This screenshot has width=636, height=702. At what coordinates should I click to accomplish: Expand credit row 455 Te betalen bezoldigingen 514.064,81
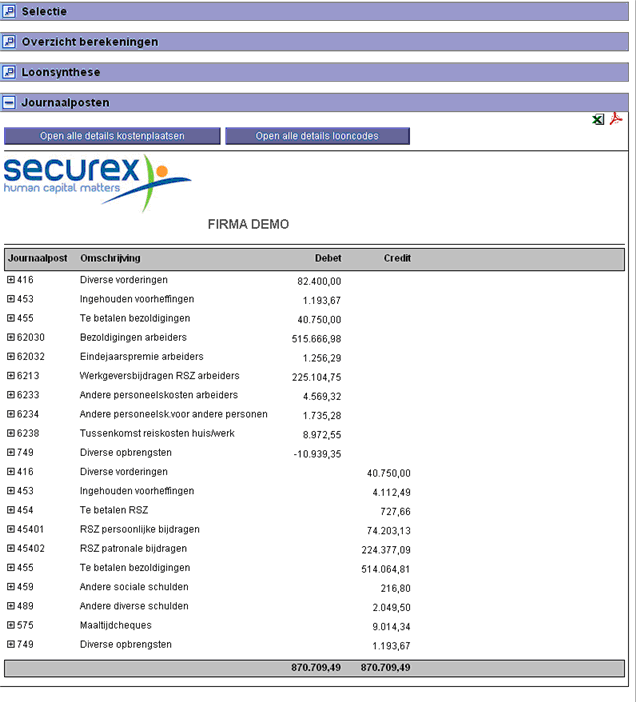pos(11,568)
